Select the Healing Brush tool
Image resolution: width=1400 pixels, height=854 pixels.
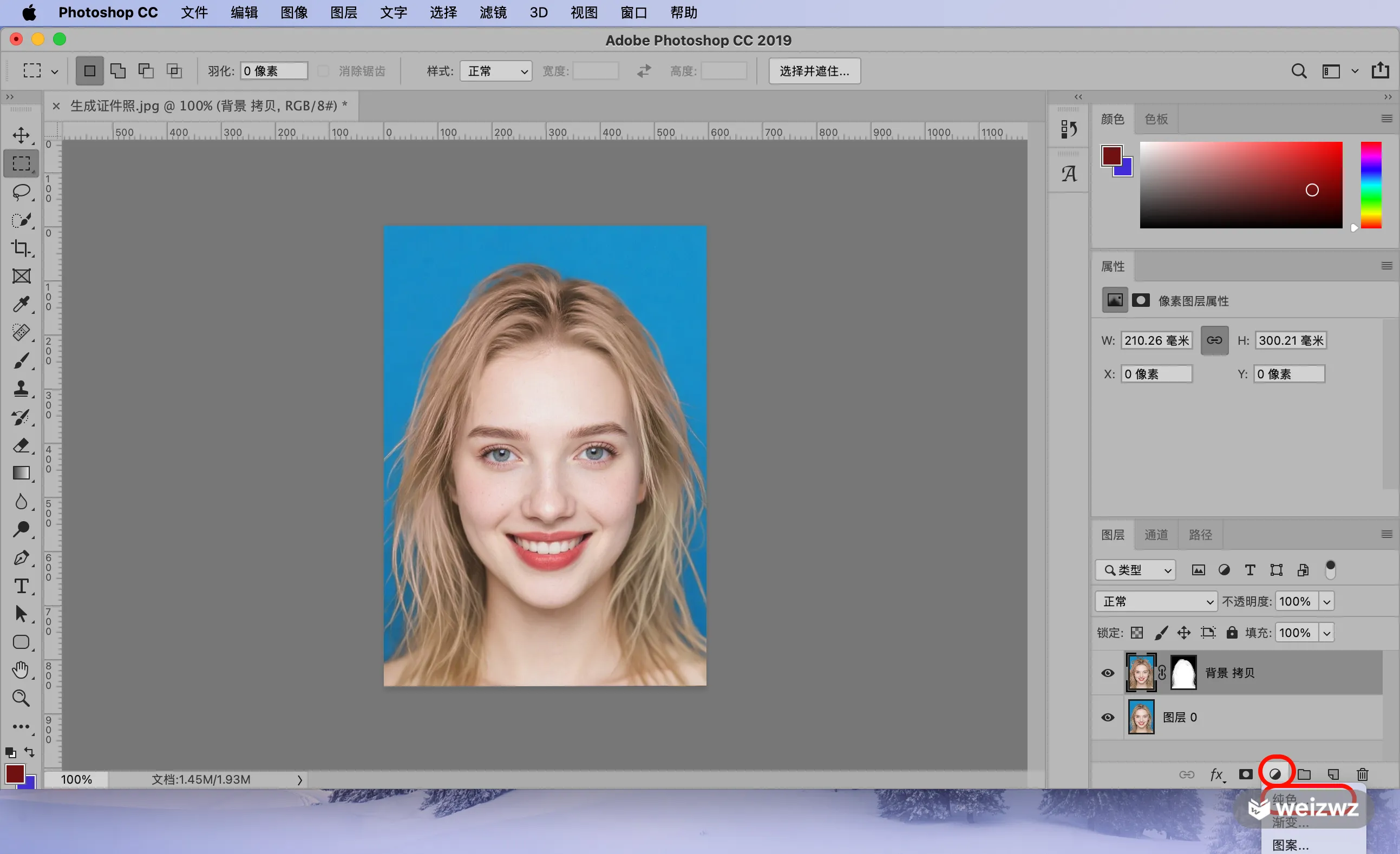(x=21, y=333)
